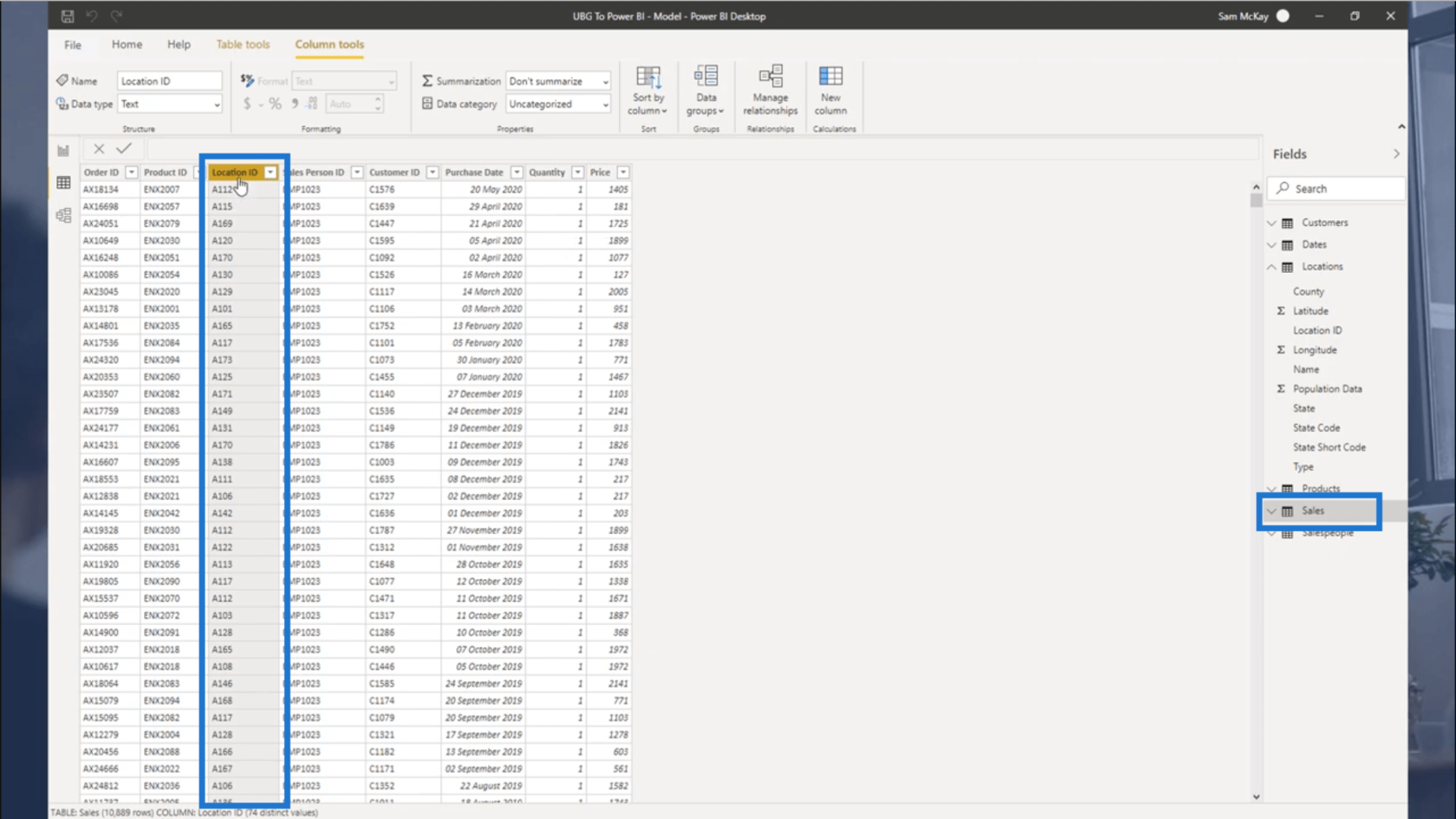Expand the Sales table chevron
Viewport: 1456px width, 819px height.
coord(1271,511)
